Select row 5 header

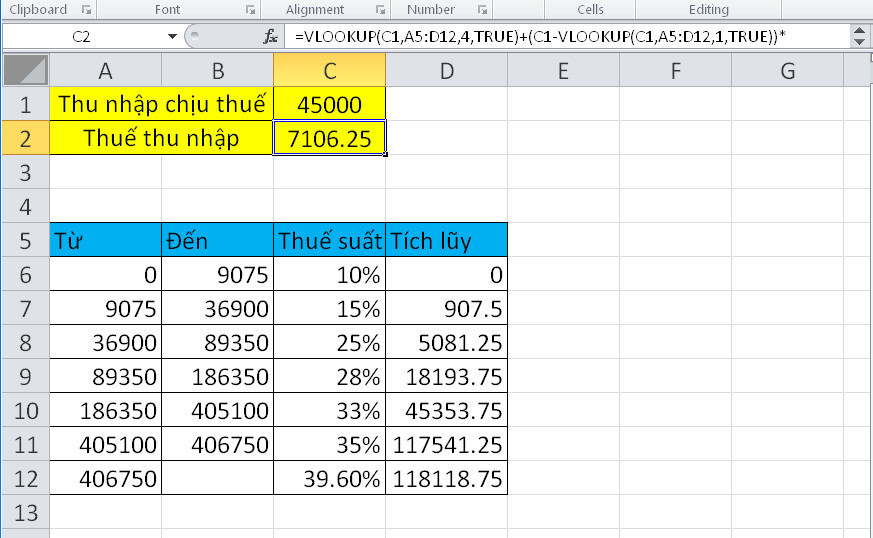coord(26,240)
